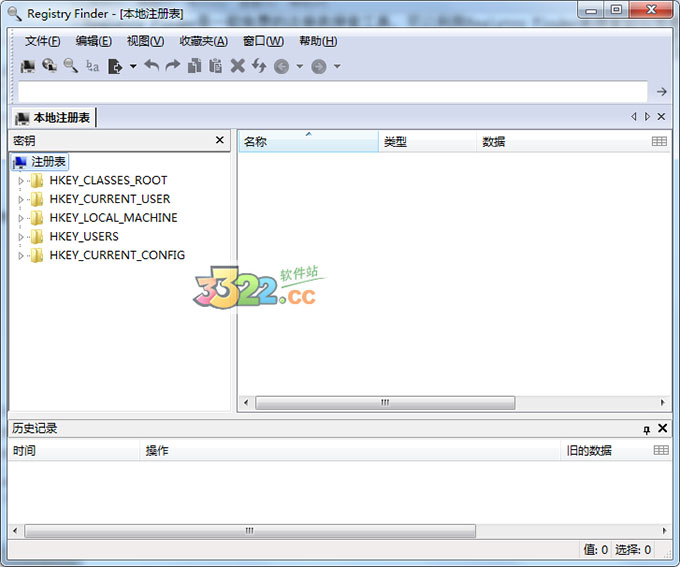680x567 pixels.
Task: Navigate back with the round arrow
Action: (x=281, y=66)
